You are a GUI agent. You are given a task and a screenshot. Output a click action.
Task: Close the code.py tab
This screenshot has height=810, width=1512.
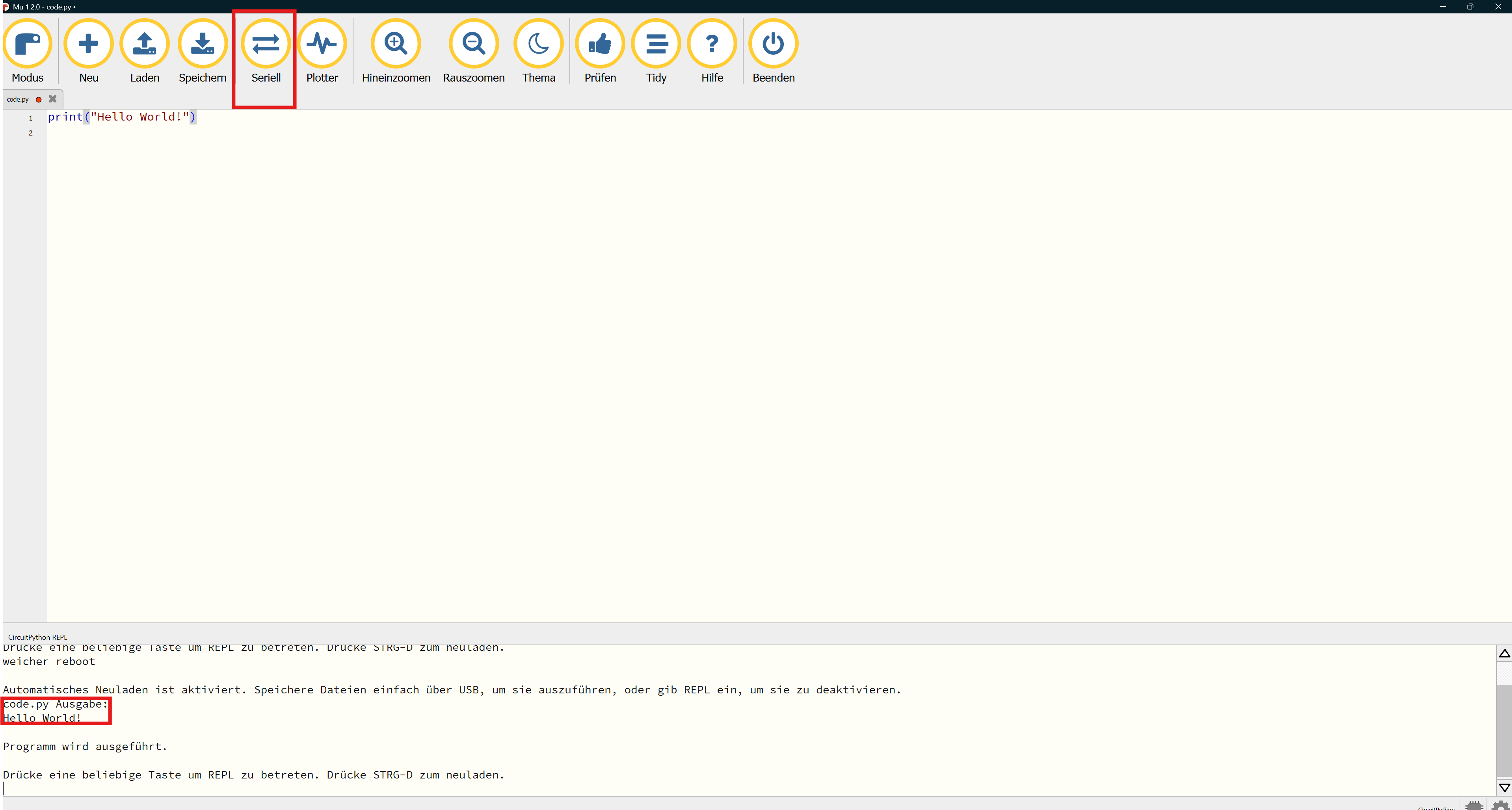[52, 99]
